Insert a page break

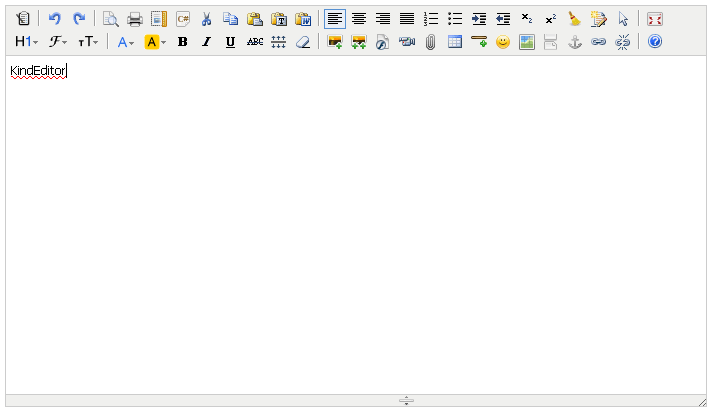551,42
